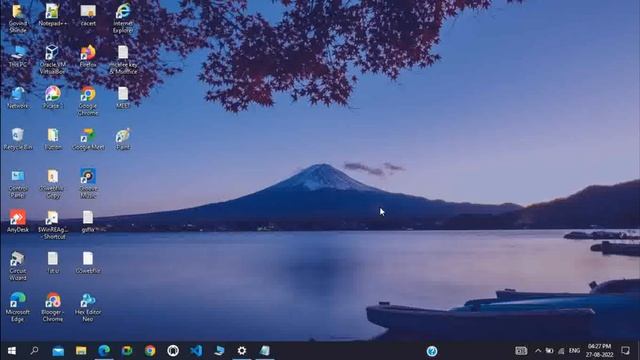The height and width of the screenshot is (360, 640).
Task: Open Control Panel desktop icon
Action: 18,184
